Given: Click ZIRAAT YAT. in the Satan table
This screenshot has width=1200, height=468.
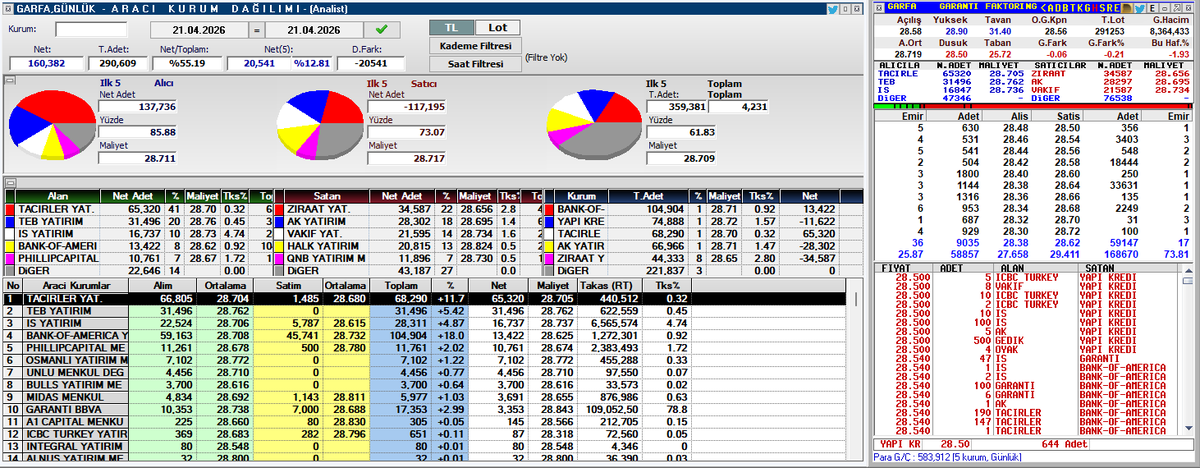Looking at the screenshot, I should tap(318, 209).
